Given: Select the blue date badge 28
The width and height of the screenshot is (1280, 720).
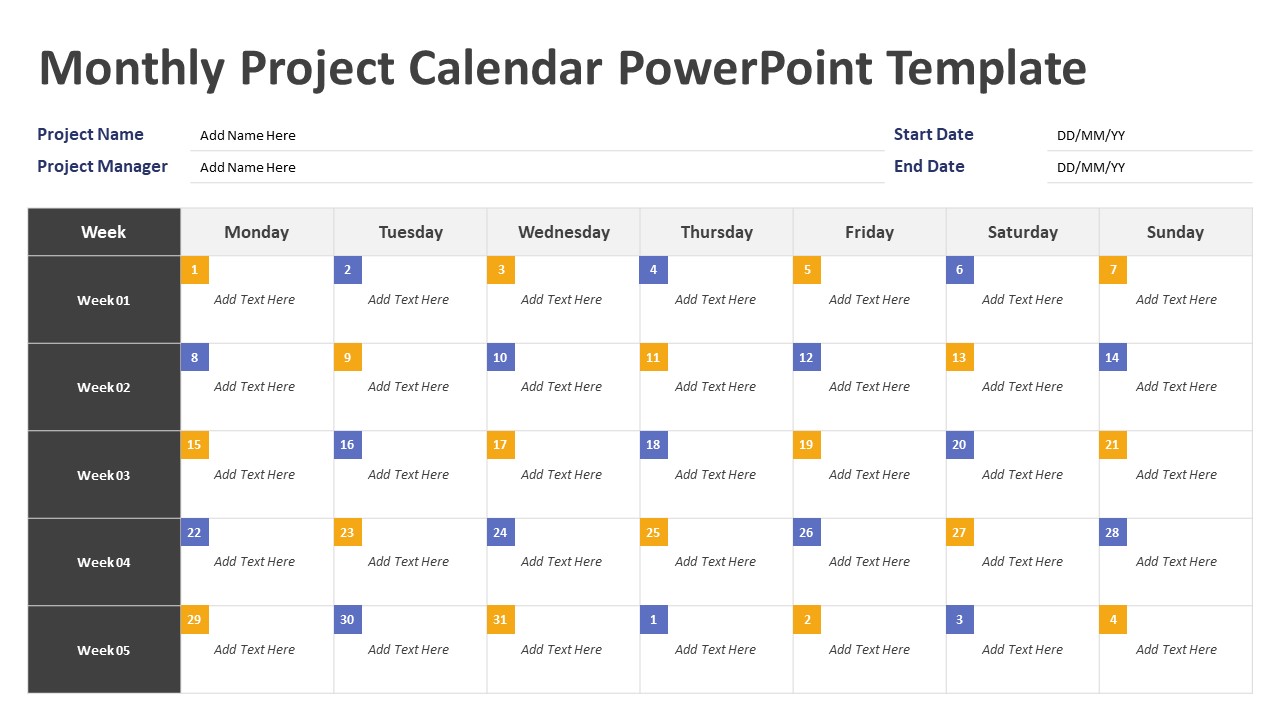Looking at the screenshot, I should (1112, 533).
